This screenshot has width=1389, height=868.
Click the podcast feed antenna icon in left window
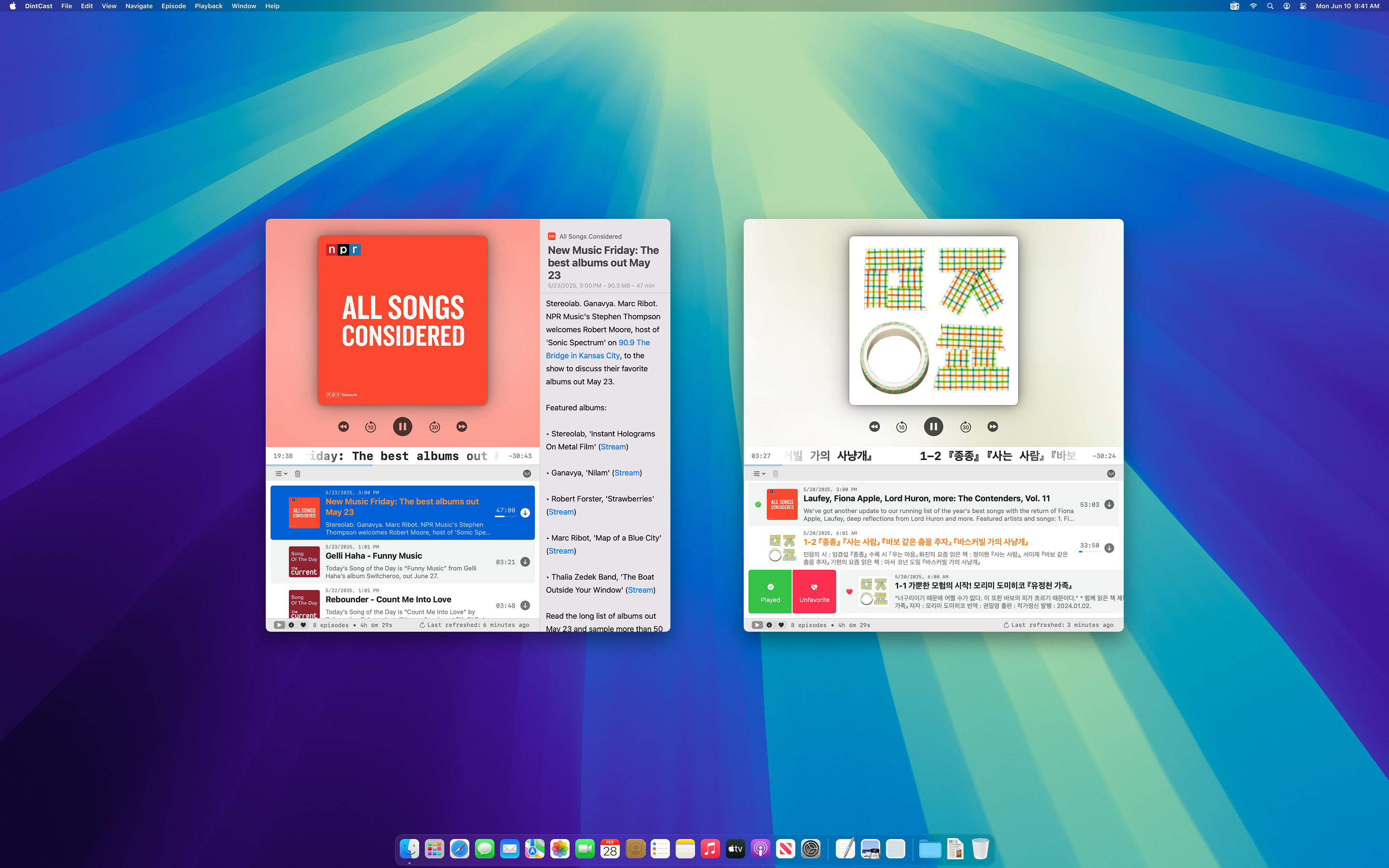click(x=527, y=474)
